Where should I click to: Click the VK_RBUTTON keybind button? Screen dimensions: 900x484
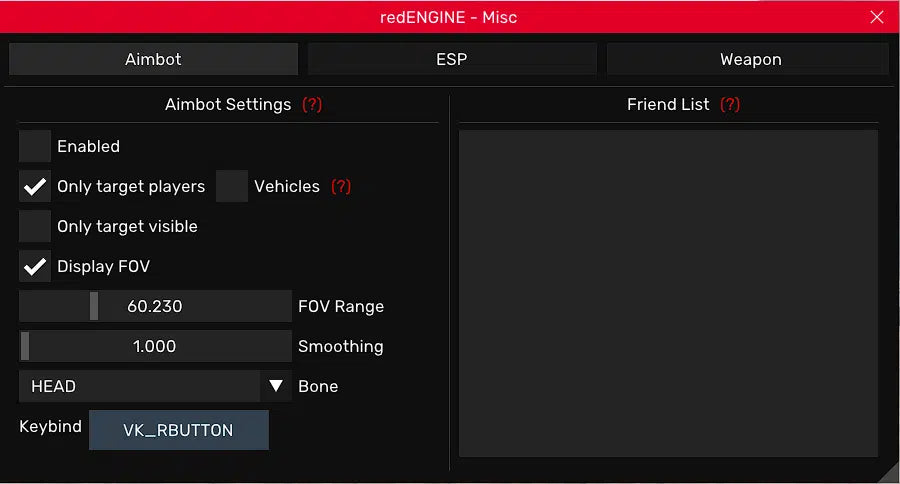(178, 430)
